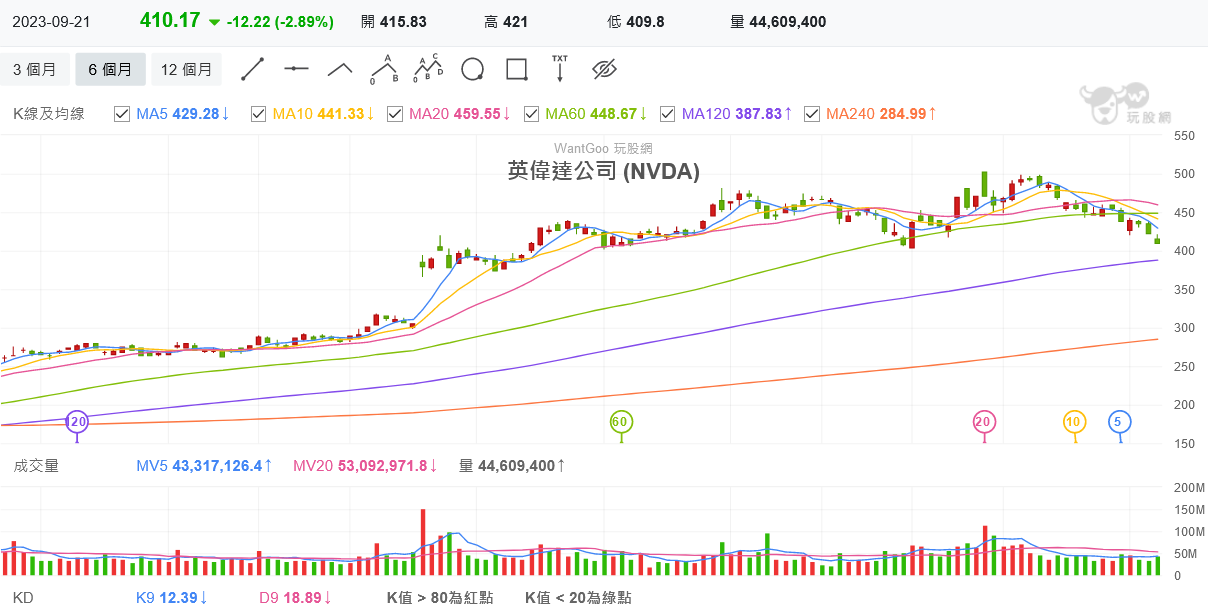Click the MA120 387.83 value label

pyautogui.click(x=738, y=114)
